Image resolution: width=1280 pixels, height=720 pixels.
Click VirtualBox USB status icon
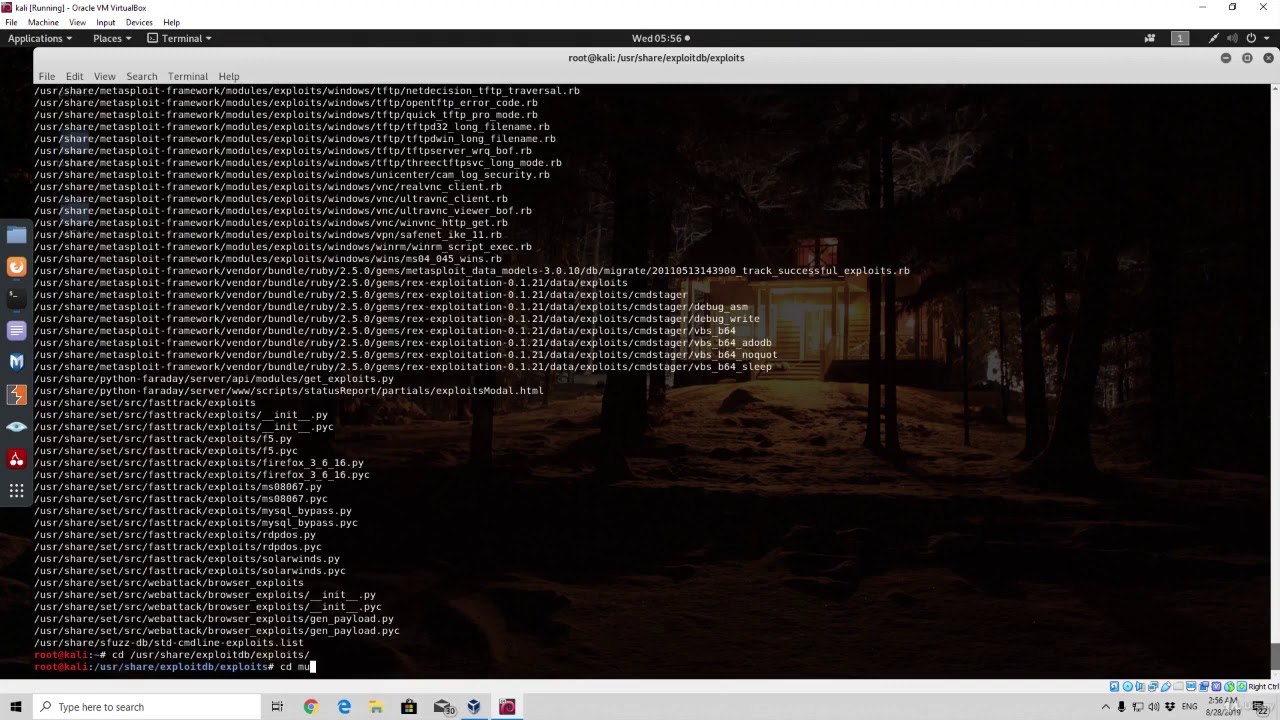coord(1166,686)
